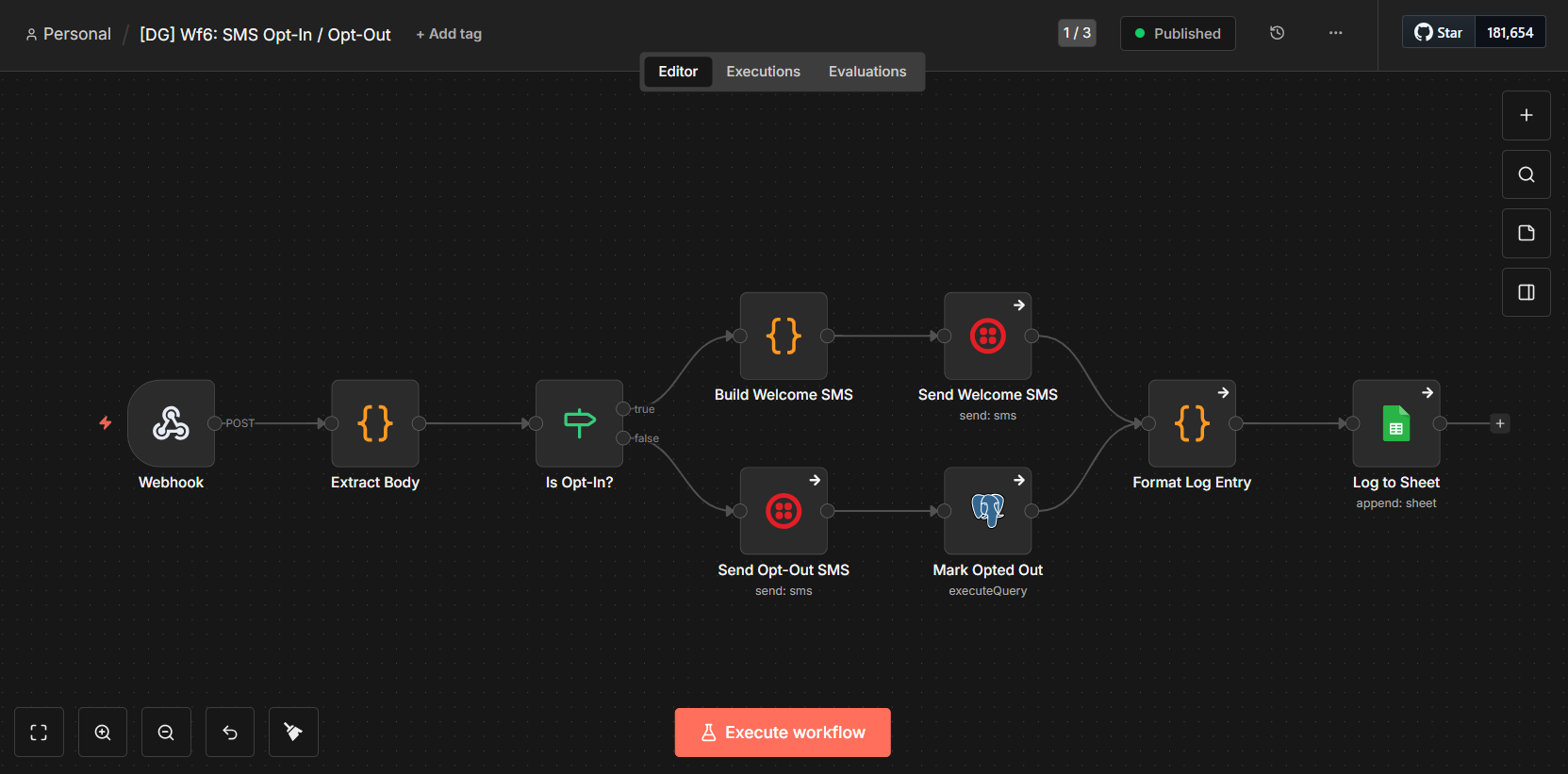Open workflow version history

point(1277,33)
